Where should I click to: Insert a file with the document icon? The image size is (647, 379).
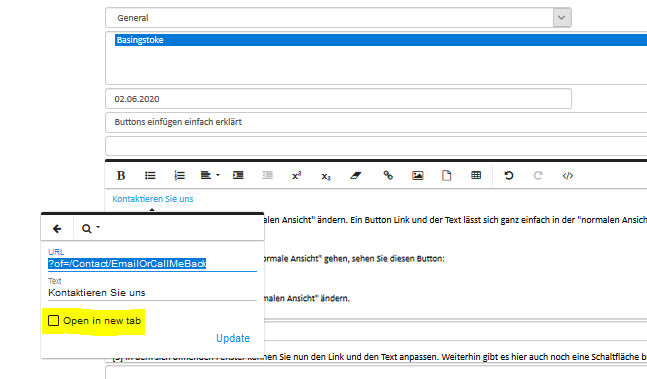(446, 176)
